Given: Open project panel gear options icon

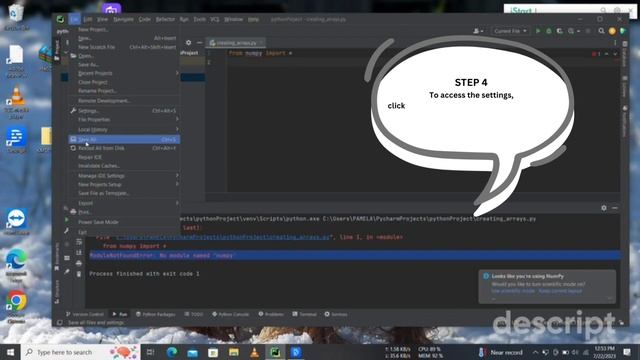Looking at the screenshot, I should 188,42.
